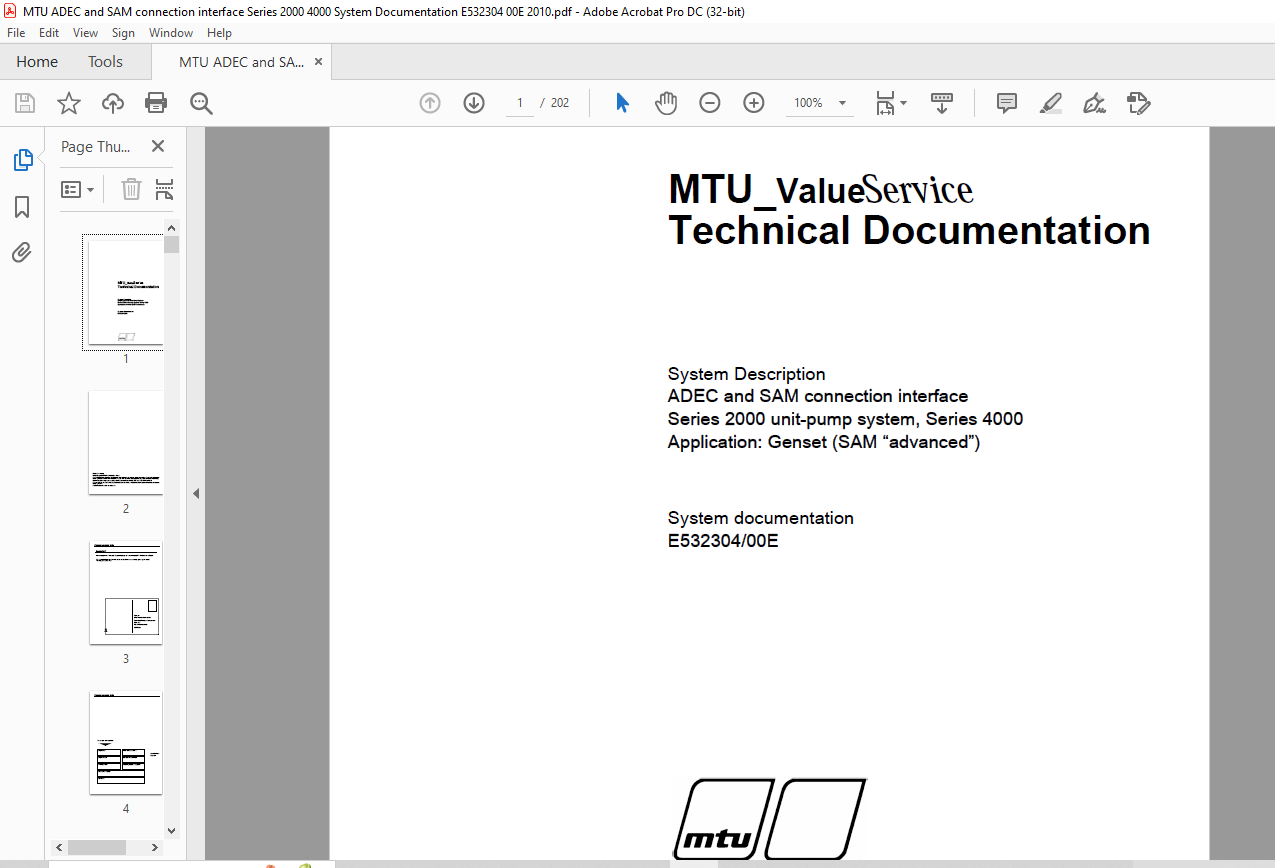1275x868 pixels.
Task: Bookmark file with the star icon
Action: coord(68,103)
